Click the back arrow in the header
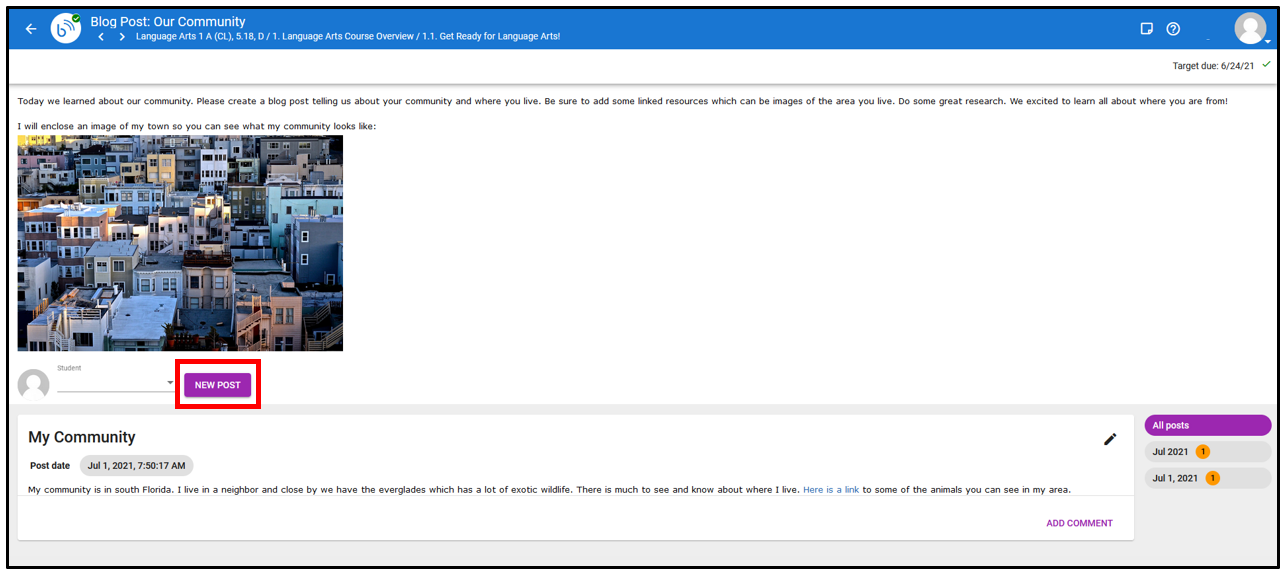Screen dimensions: 1287x573 [x=31, y=29]
